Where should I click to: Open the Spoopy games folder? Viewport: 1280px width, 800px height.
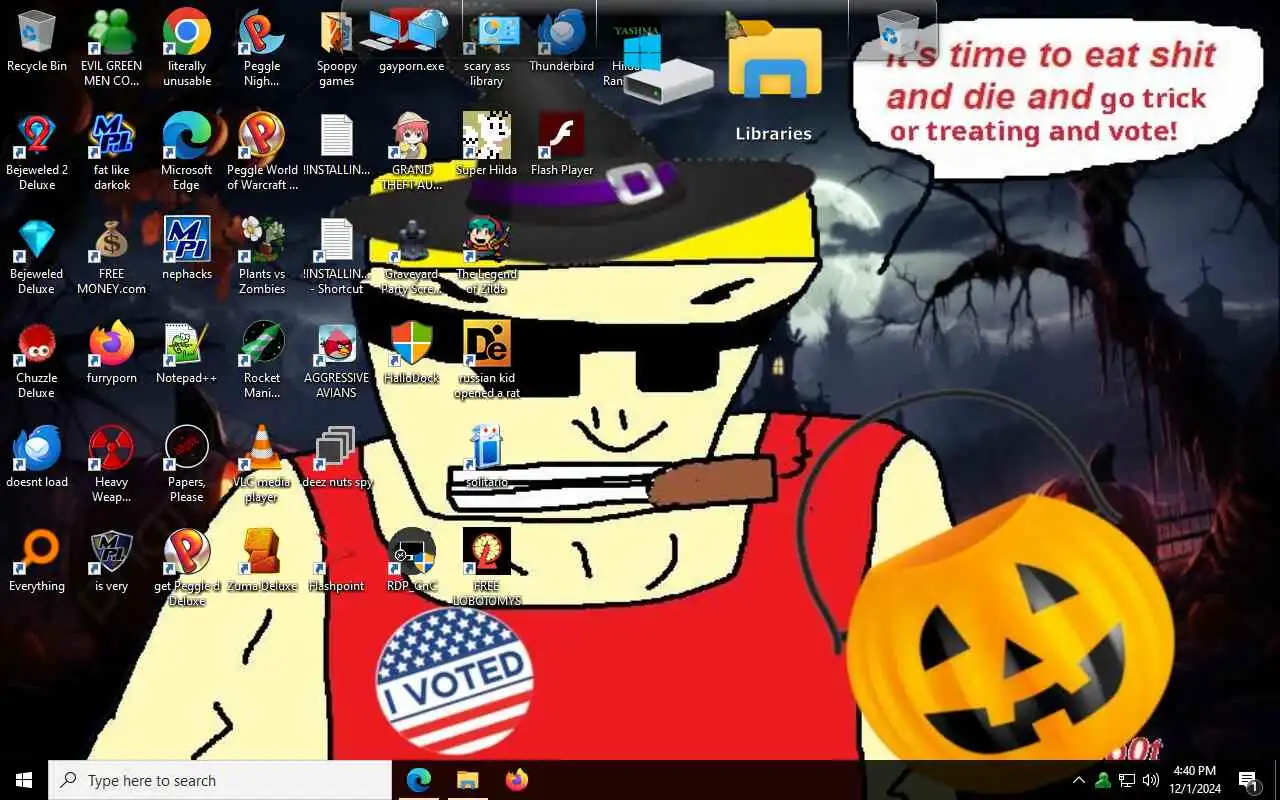pyautogui.click(x=337, y=48)
